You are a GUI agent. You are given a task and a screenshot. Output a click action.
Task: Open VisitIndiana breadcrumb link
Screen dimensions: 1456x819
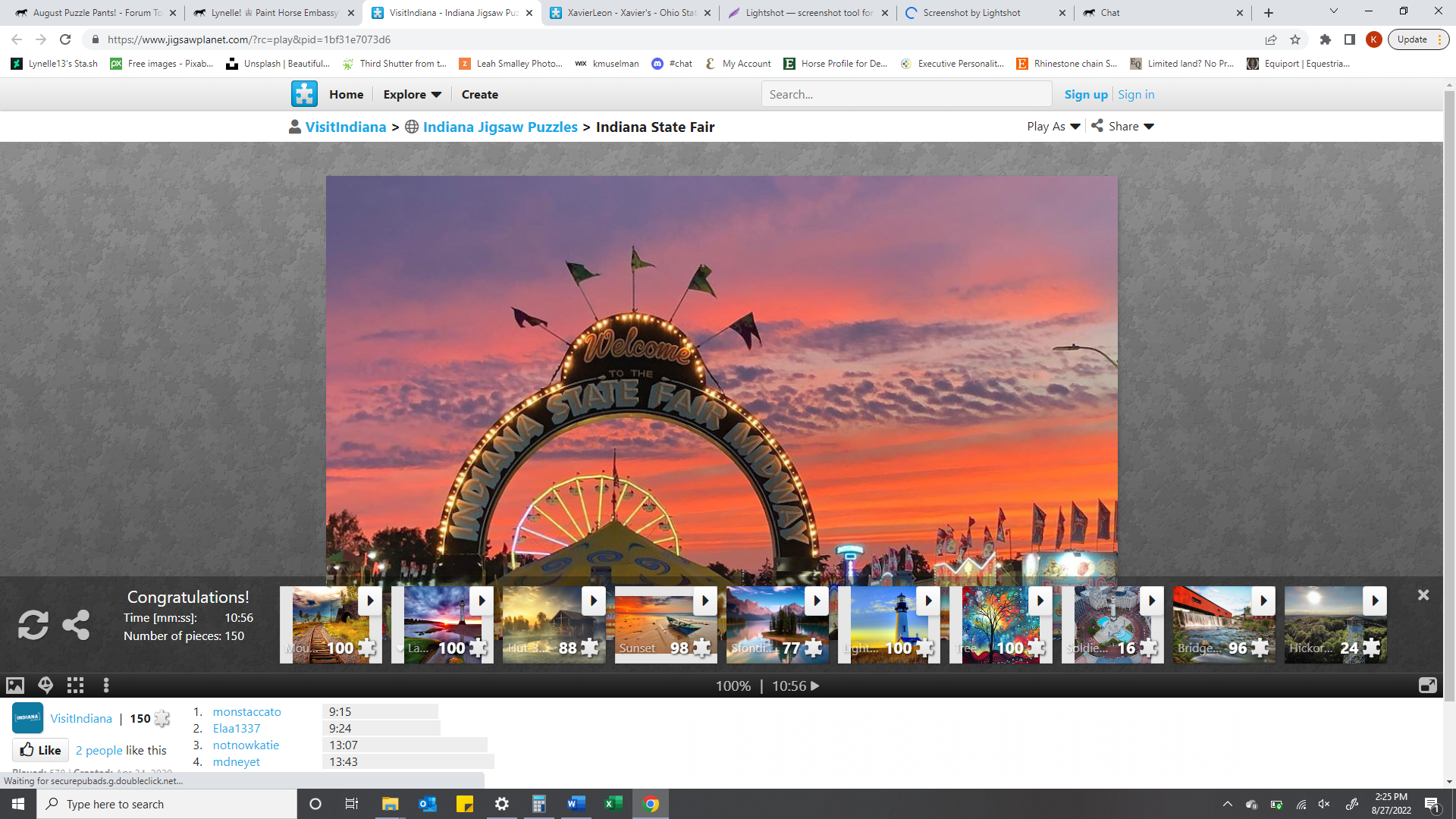pyautogui.click(x=346, y=127)
